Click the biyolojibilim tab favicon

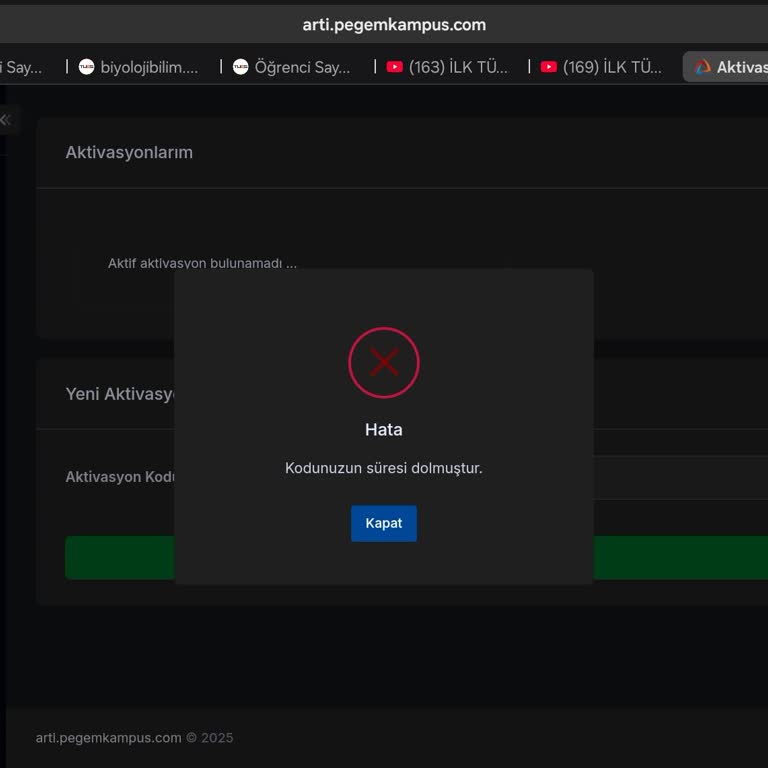pyautogui.click(x=87, y=67)
